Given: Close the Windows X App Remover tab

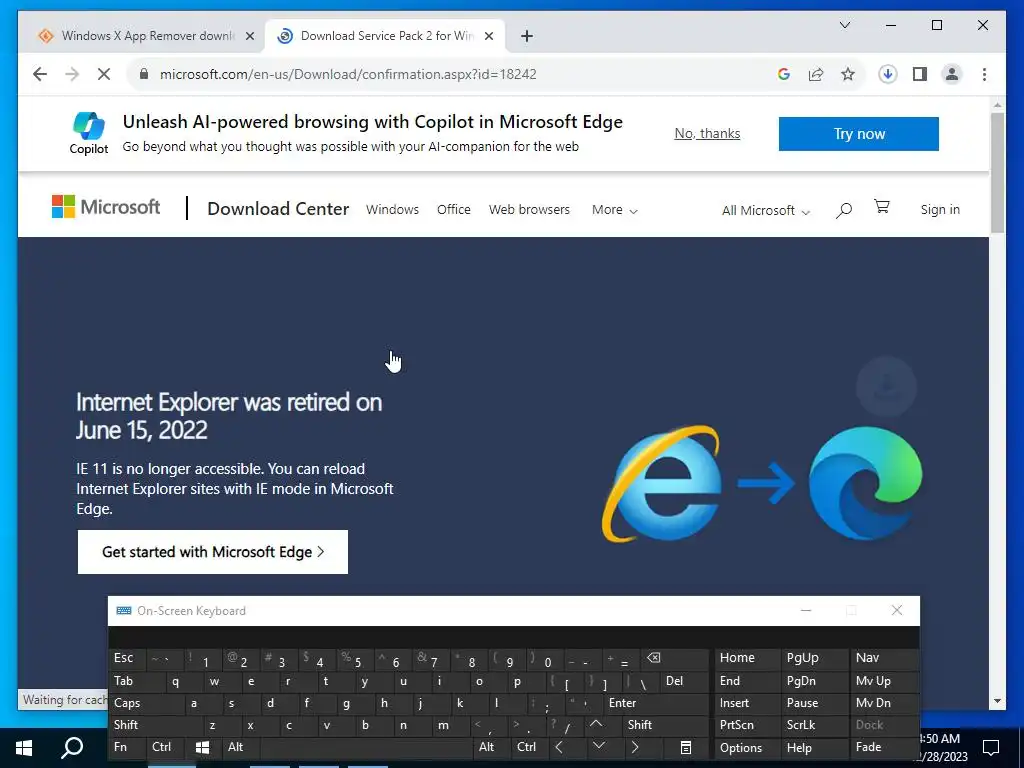Looking at the screenshot, I should click(249, 36).
